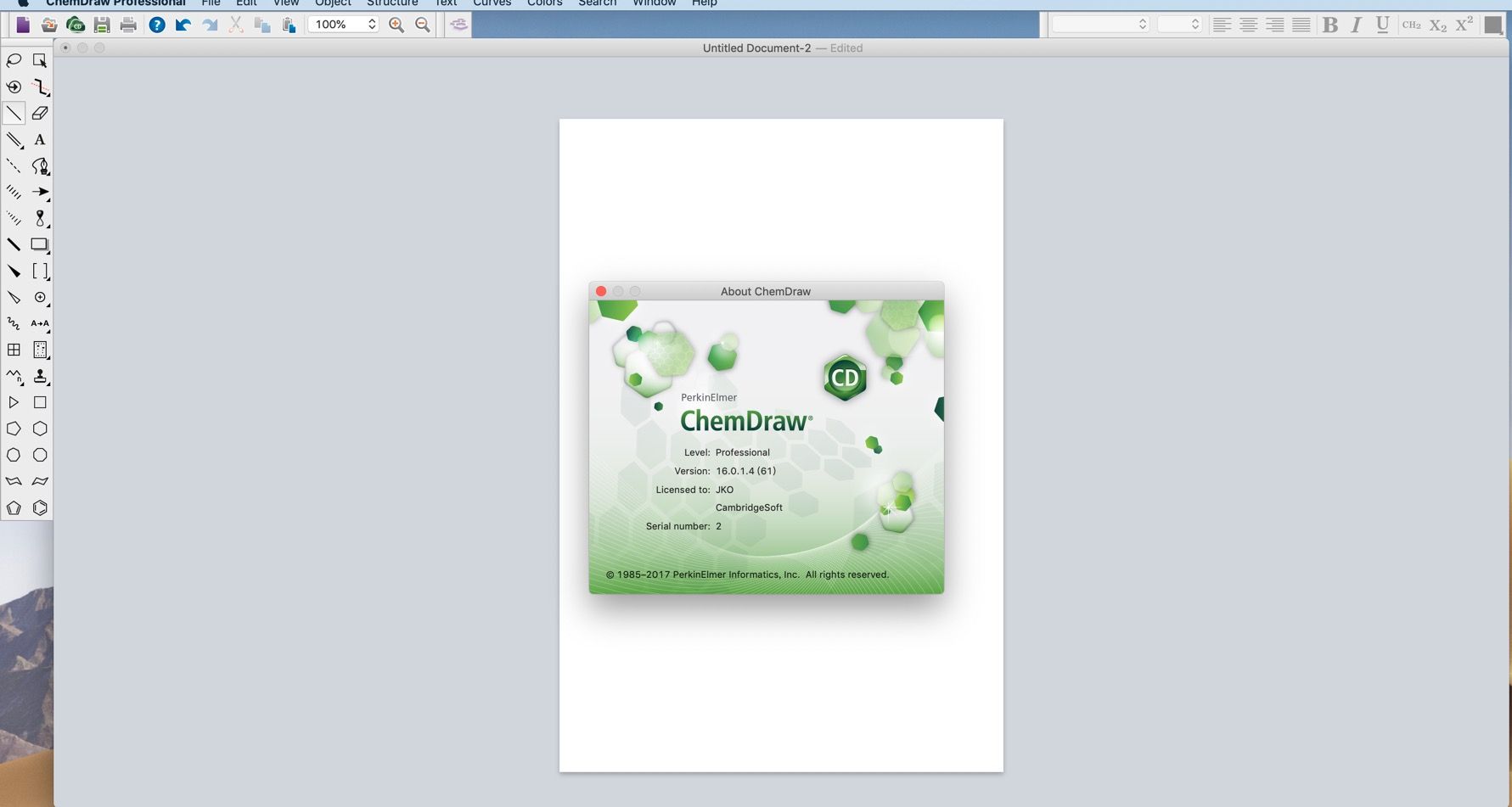Viewport: 1512px width, 807px height.
Task: Select the Cyclohexane Chair 2 tool
Action: pyautogui.click(x=40, y=481)
